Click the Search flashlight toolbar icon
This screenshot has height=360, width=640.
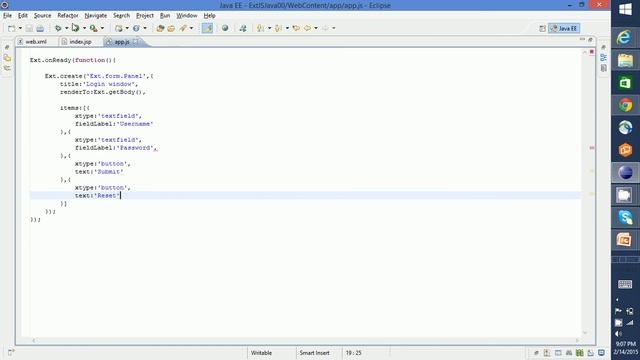tap(183, 28)
